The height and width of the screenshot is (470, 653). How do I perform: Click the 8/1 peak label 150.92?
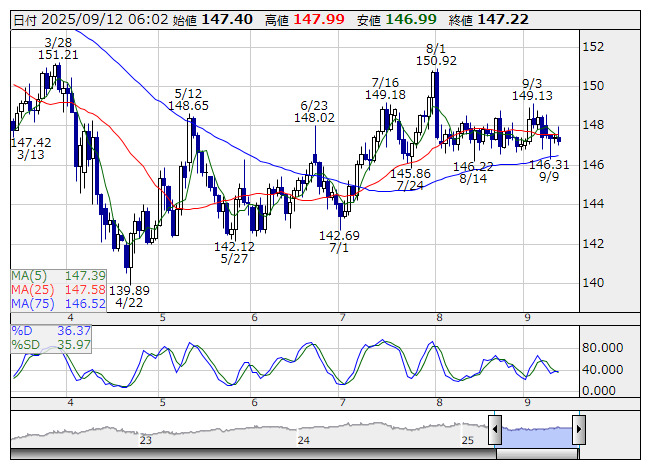coord(436,61)
